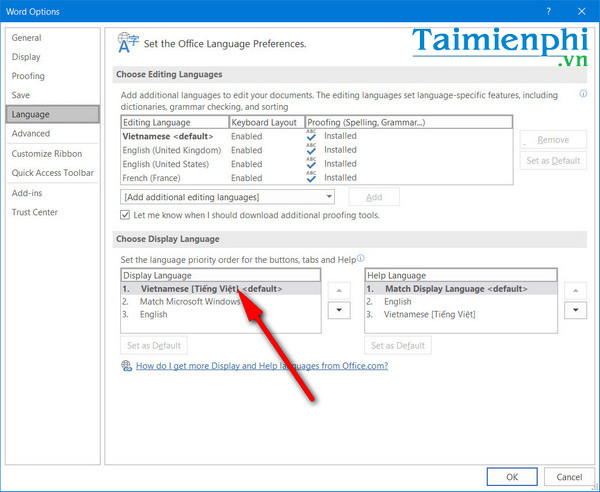Click the help question mark in title bar
Image resolution: width=600 pixels, height=492 pixels.
pyautogui.click(x=548, y=11)
